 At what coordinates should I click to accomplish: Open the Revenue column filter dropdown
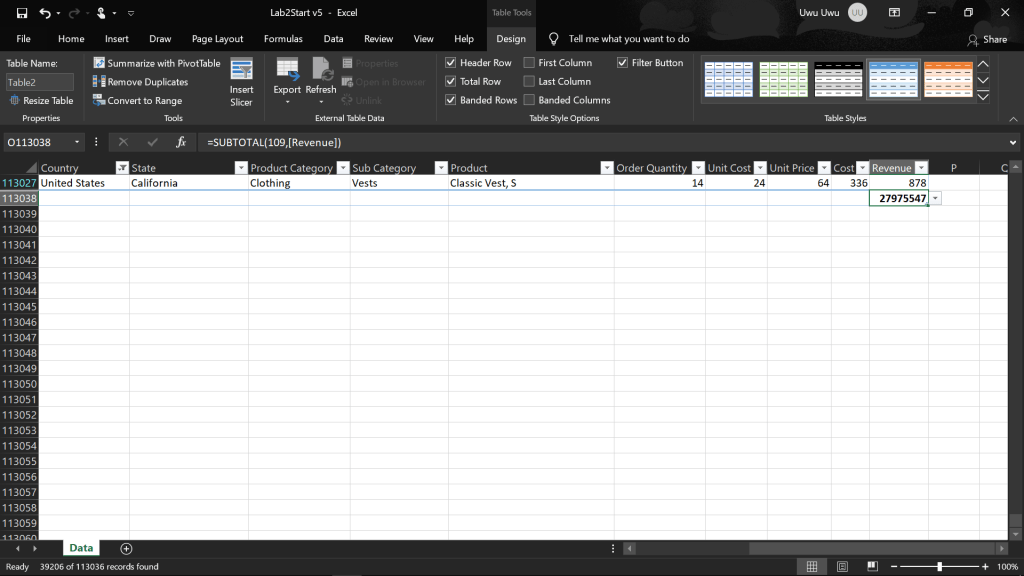coord(921,168)
